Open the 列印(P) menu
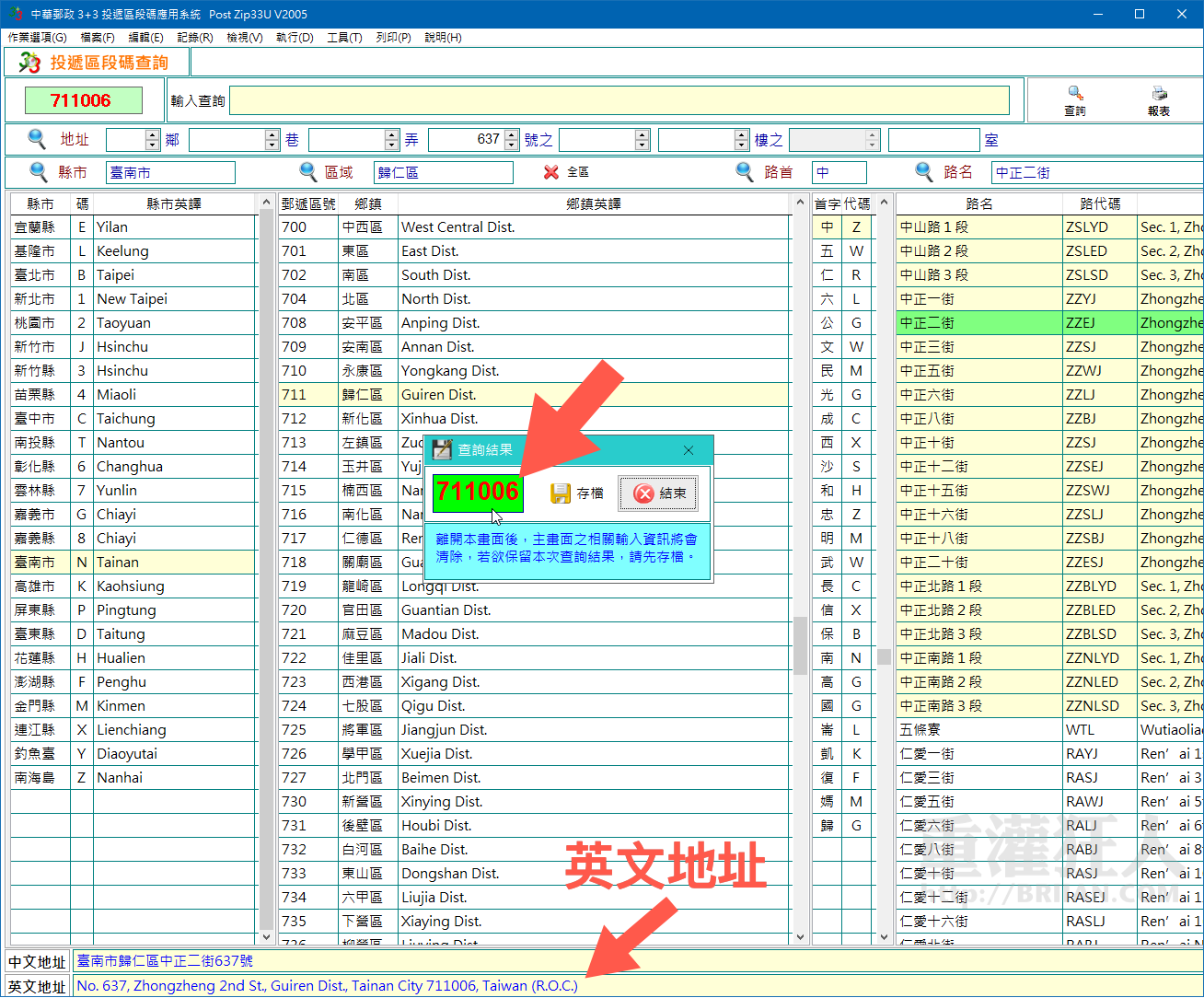This screenshot has height=998, width=1204. [x=394, y=38]
